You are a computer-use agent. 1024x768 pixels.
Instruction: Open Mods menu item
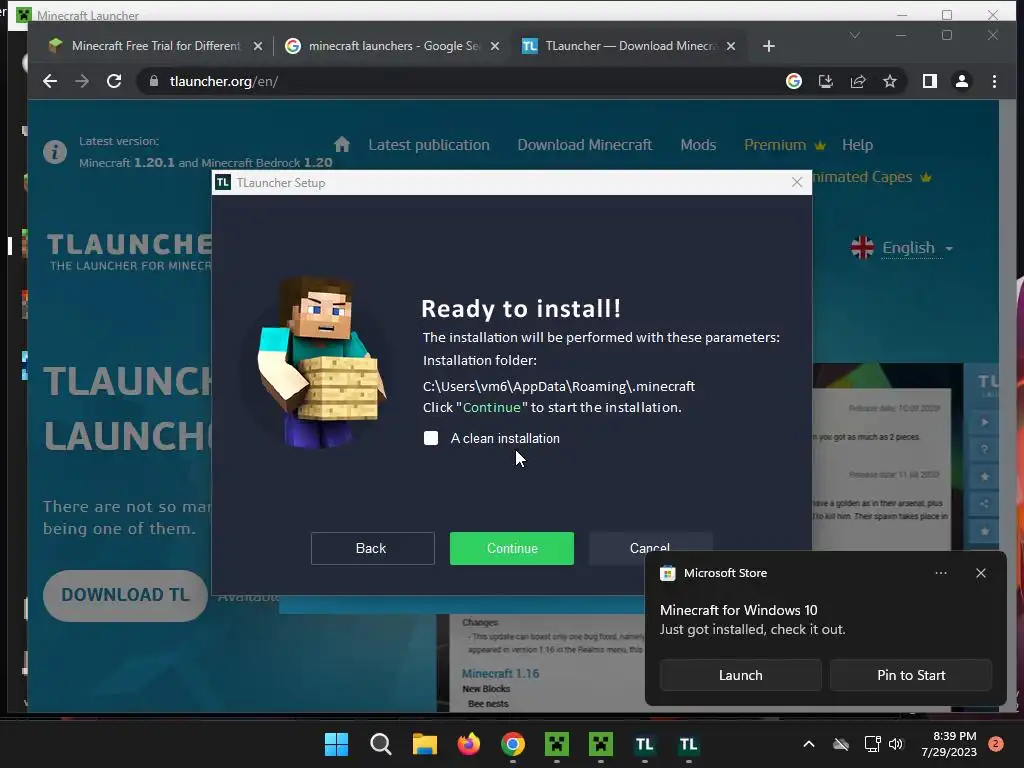pyautogui.click(x=698, y=145)
